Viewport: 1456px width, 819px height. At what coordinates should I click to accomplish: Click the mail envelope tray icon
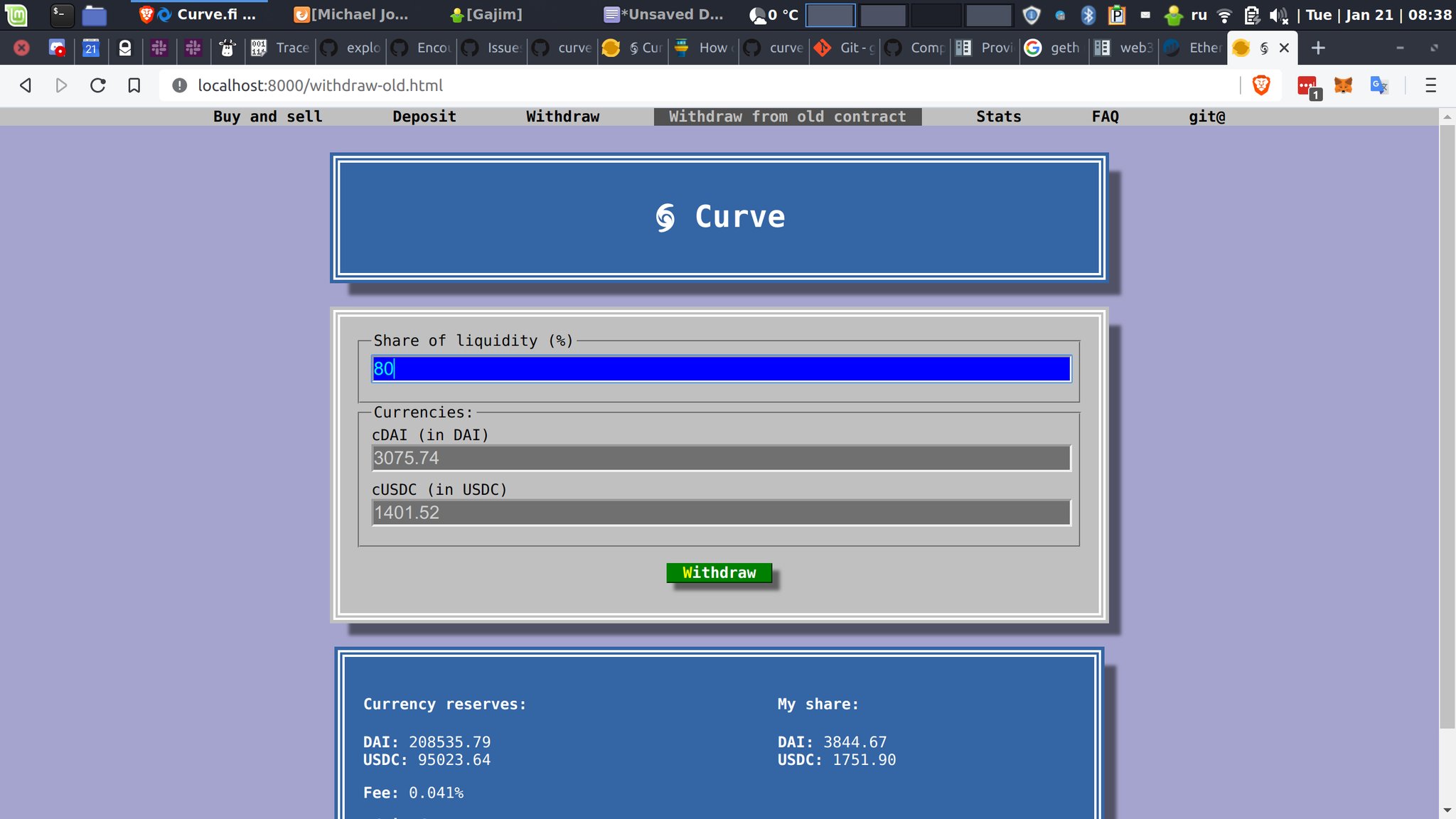pos(1145,14)
